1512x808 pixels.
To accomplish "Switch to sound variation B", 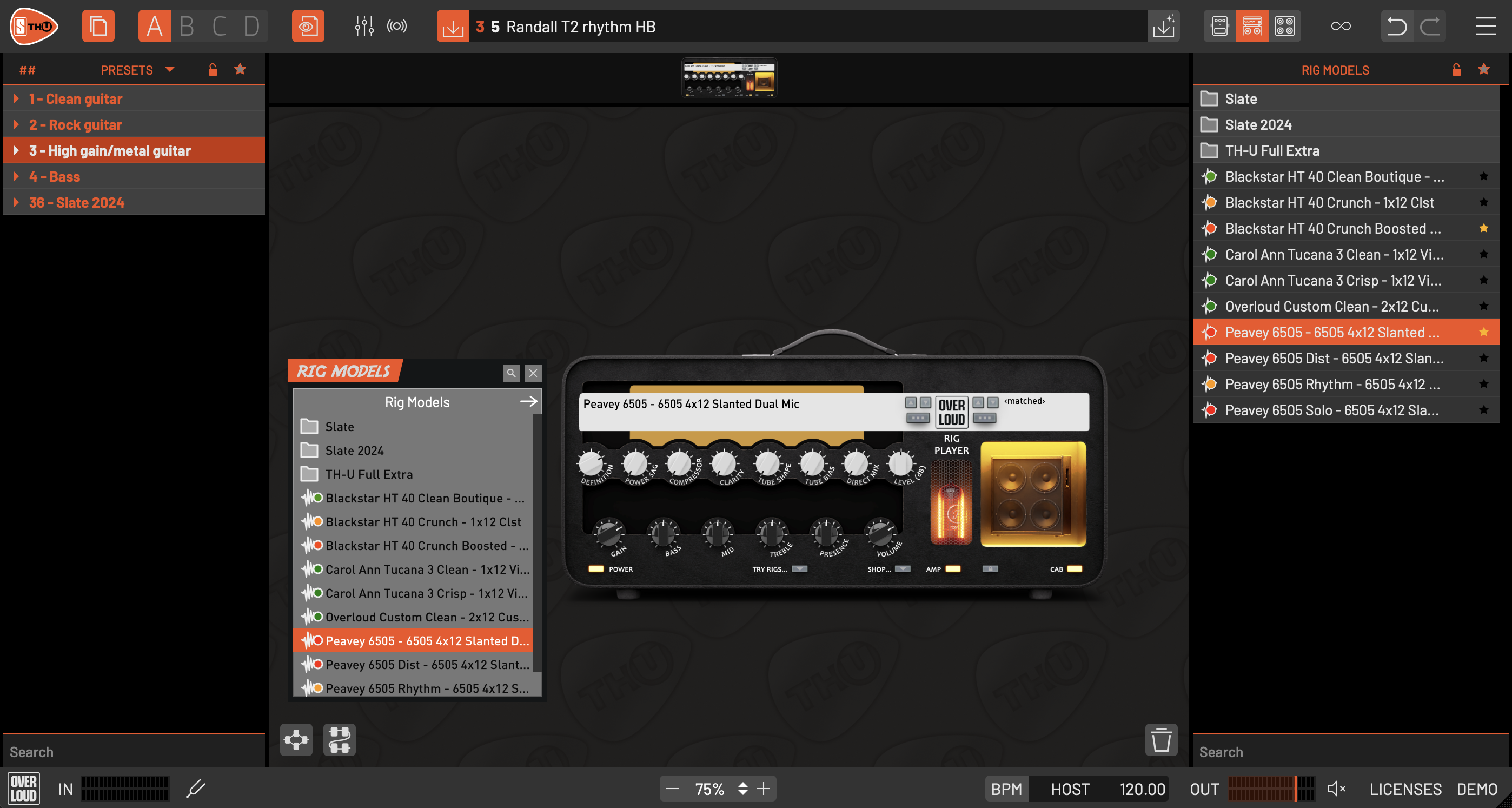I will pyautogui.click(x=187, y=27).
